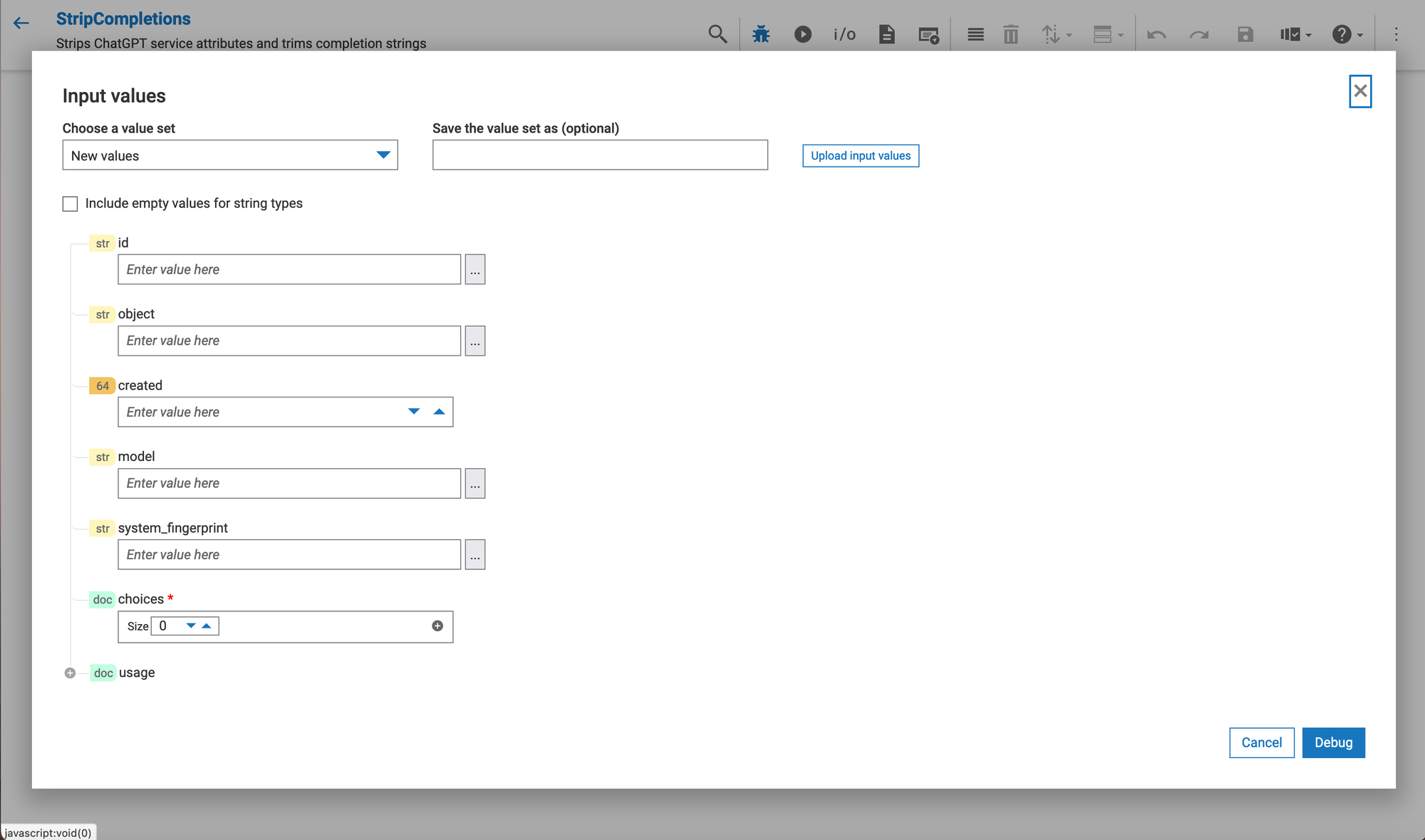Decrease the choices Size value
1425x840 pixels.
tap(191, 626)
